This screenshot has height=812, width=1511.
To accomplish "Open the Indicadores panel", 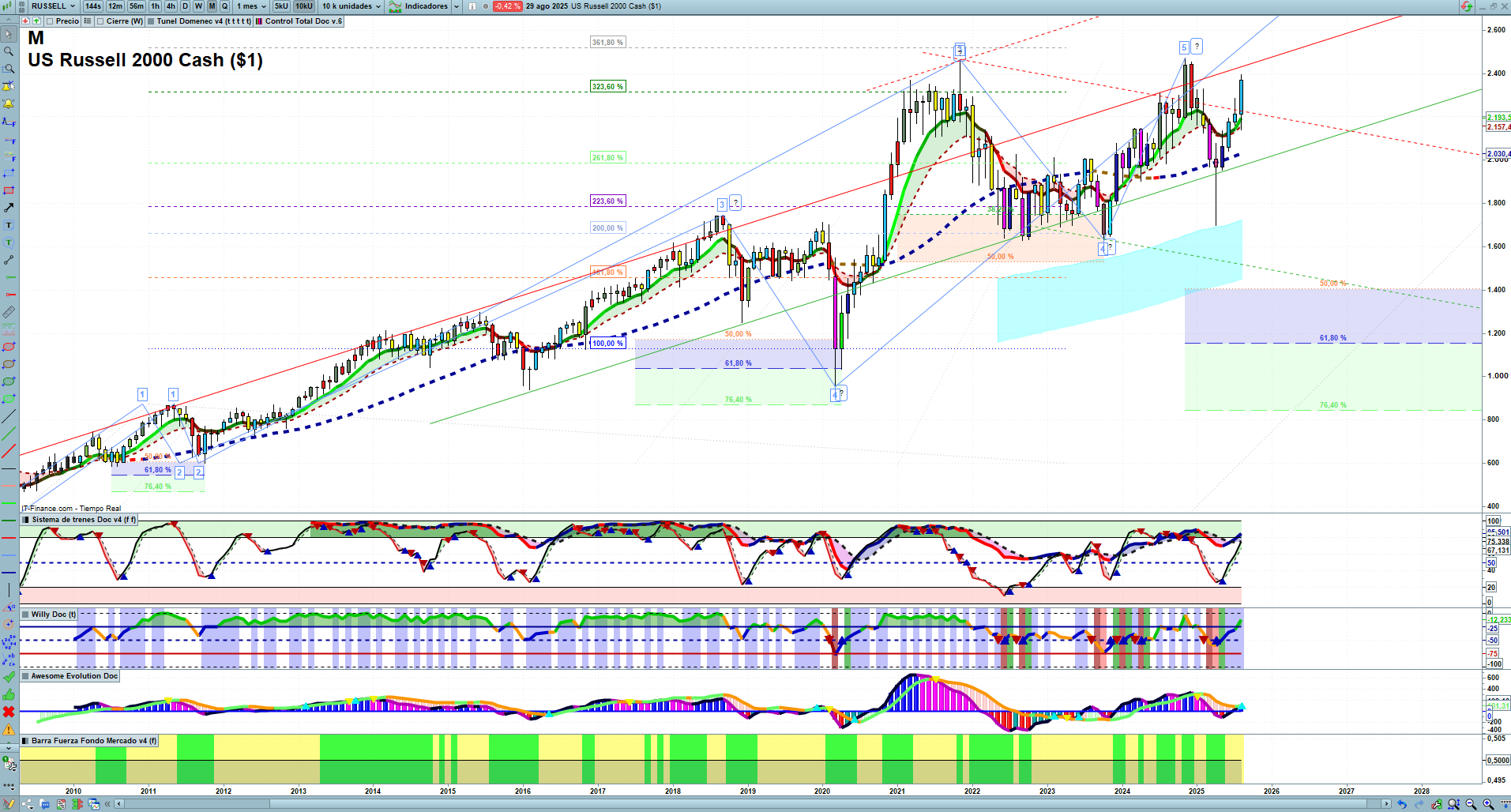I will click(418, 6).
